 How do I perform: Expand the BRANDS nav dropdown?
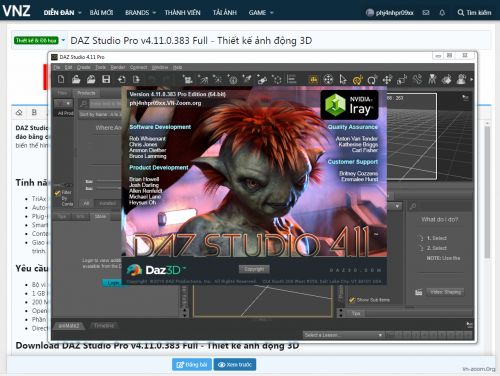(x=154, y=13)
